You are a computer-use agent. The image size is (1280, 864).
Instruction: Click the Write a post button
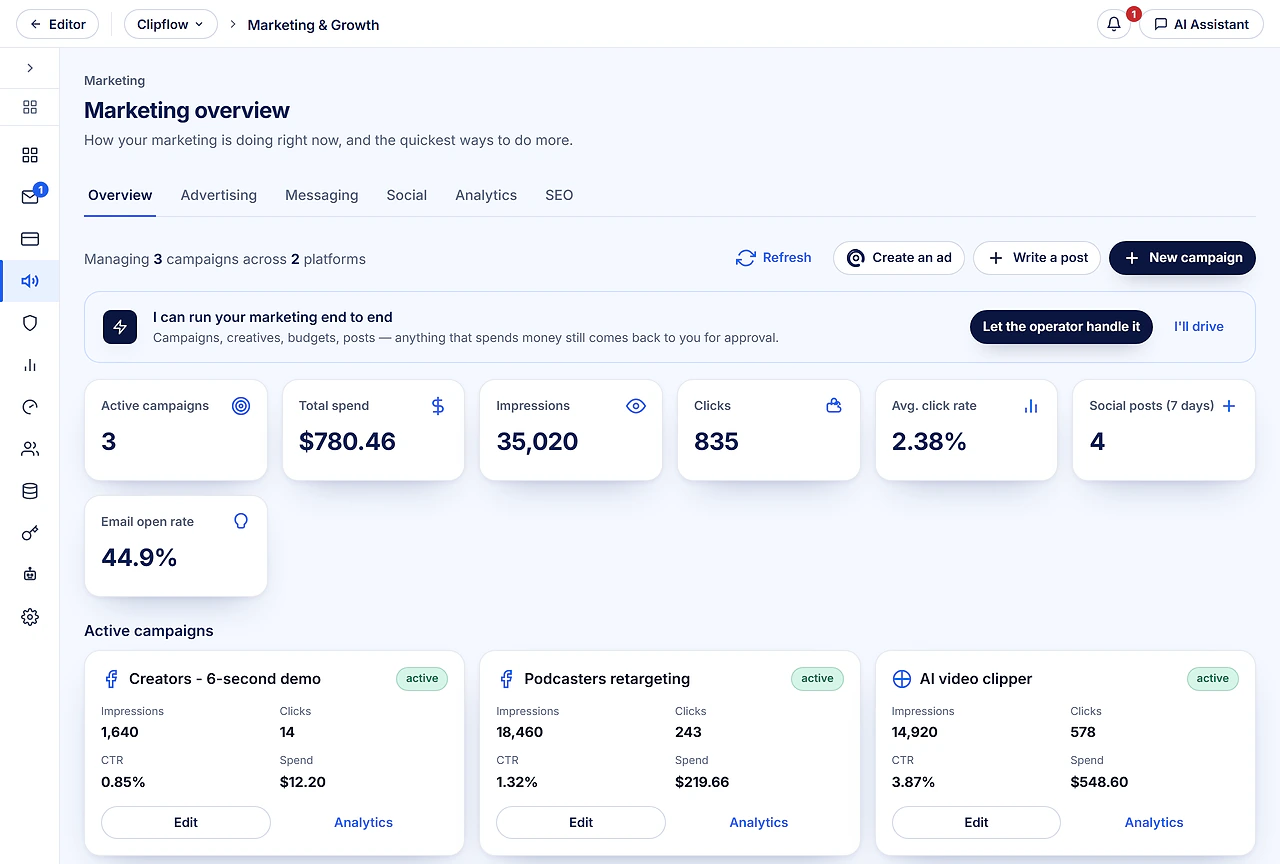click(x=1037, y=257)
